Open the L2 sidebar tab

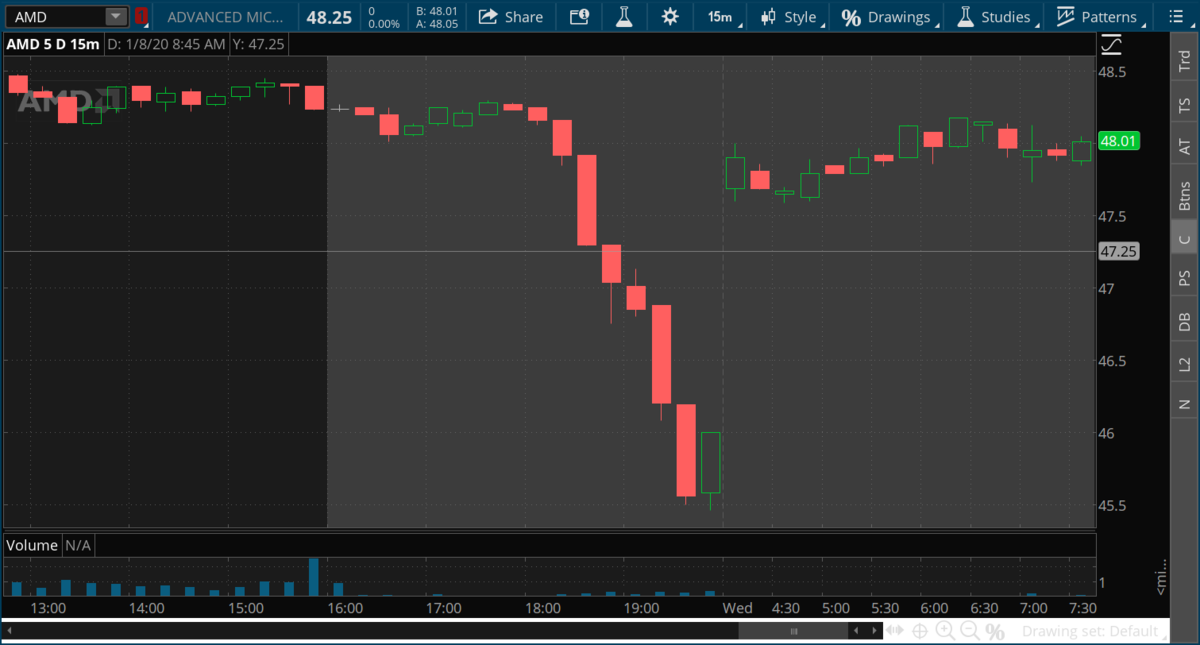point(1184,364)
